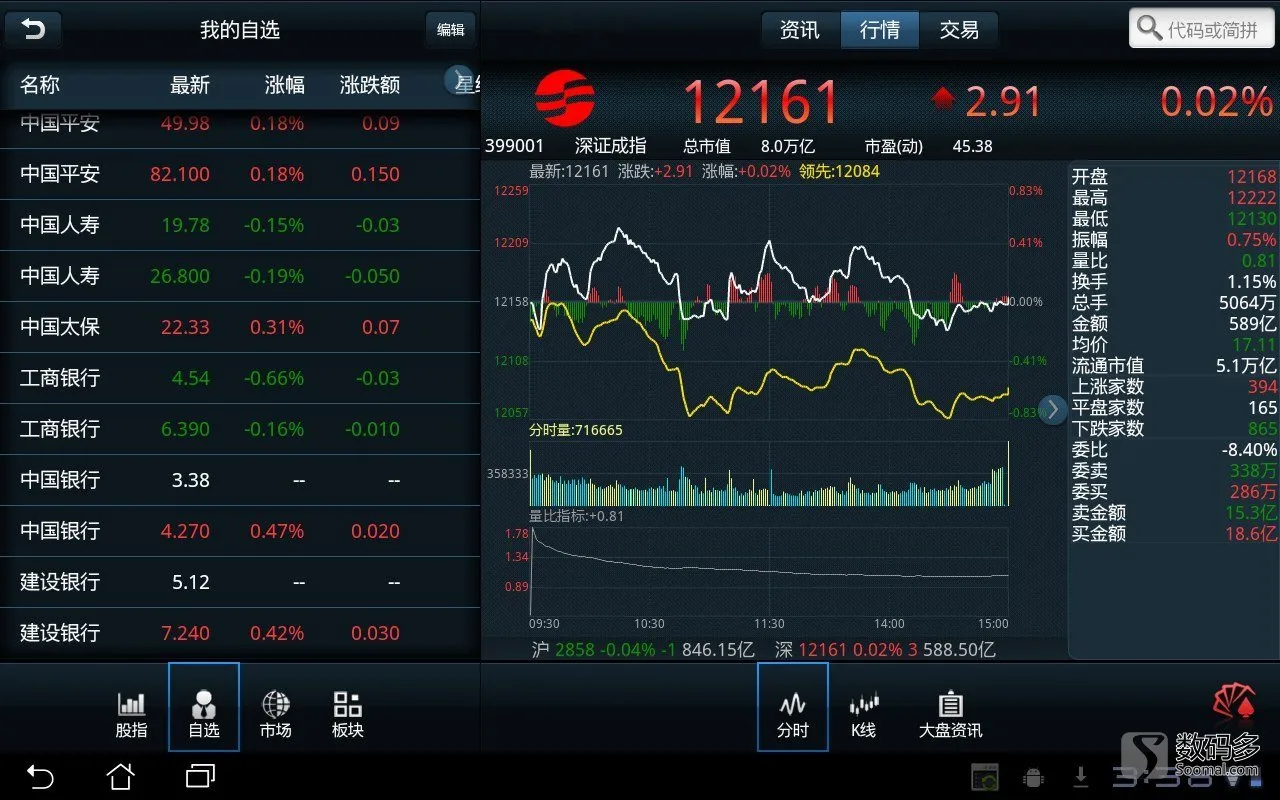Viewport: 1280px width, 800px height.
Task: Expand more columns with the header chevron
Action: (458, 80)
